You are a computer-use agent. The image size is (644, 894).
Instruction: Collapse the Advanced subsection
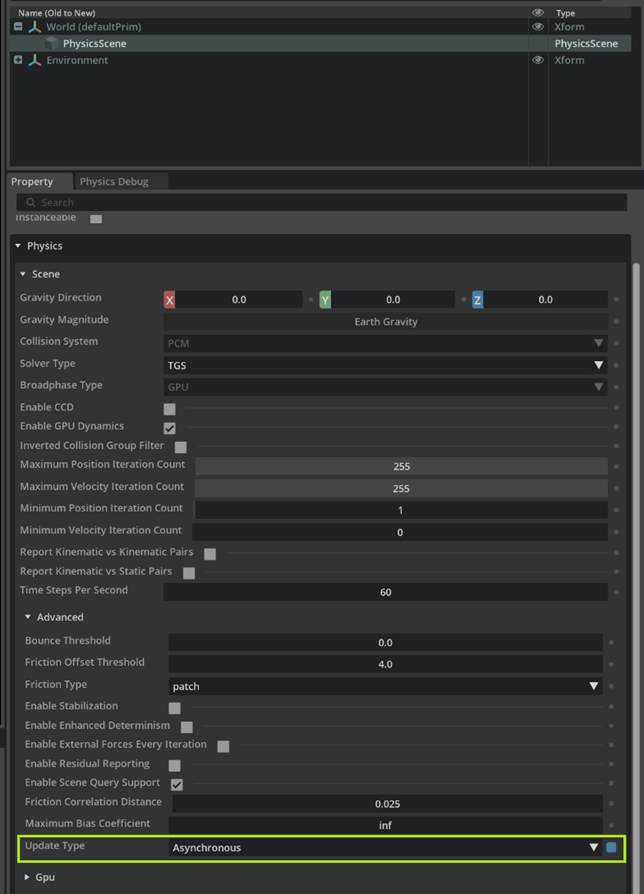[28, 617]
